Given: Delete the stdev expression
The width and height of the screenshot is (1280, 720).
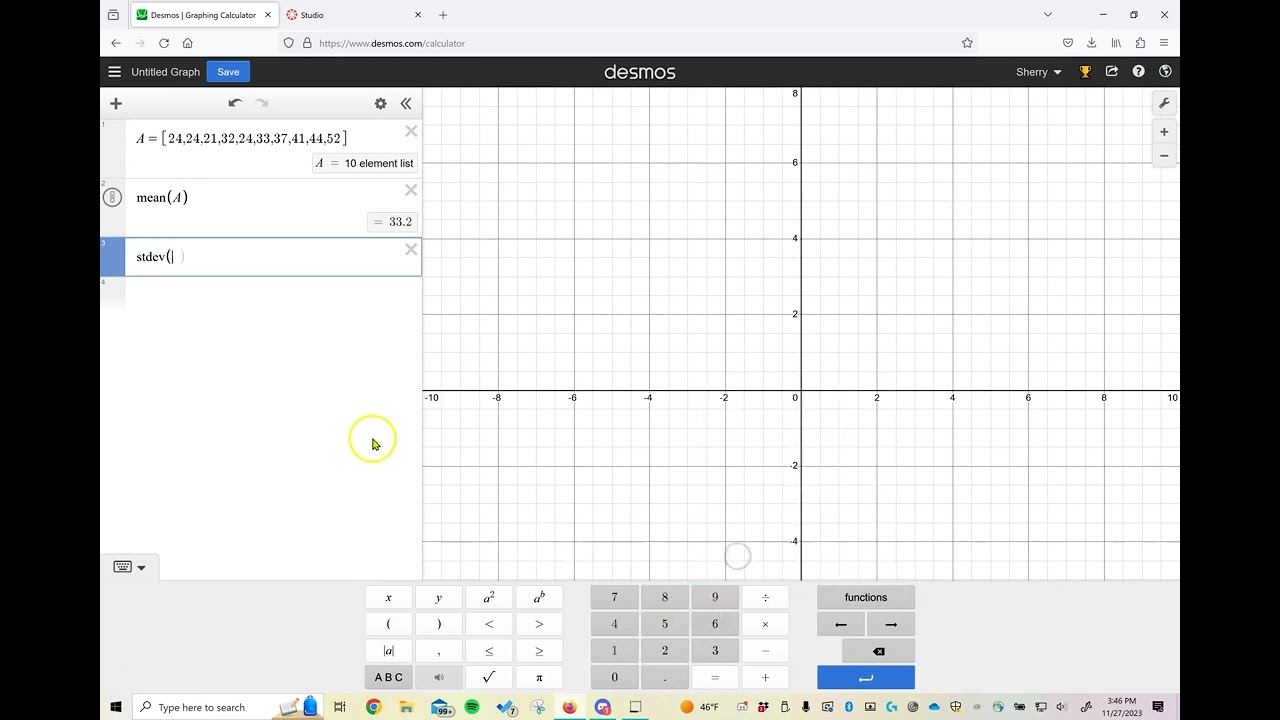Looking at the screenshot, I should click(411, 250).
